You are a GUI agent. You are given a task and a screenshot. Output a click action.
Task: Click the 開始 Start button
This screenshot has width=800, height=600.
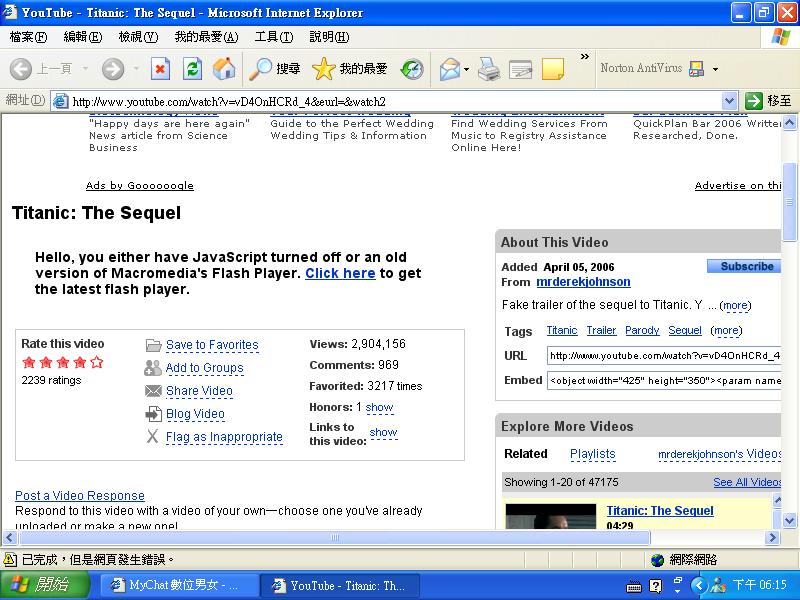coord(44,585)
